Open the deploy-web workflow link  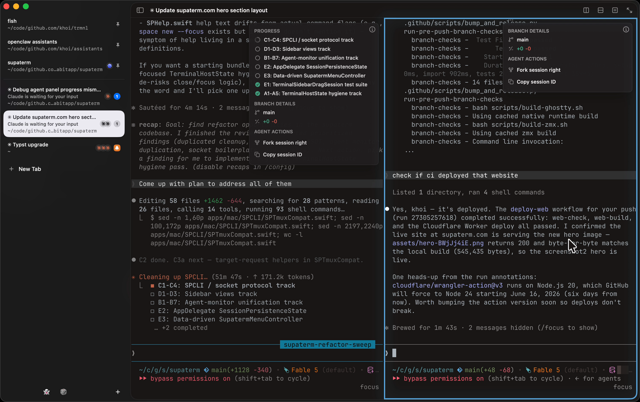point(529,209)
